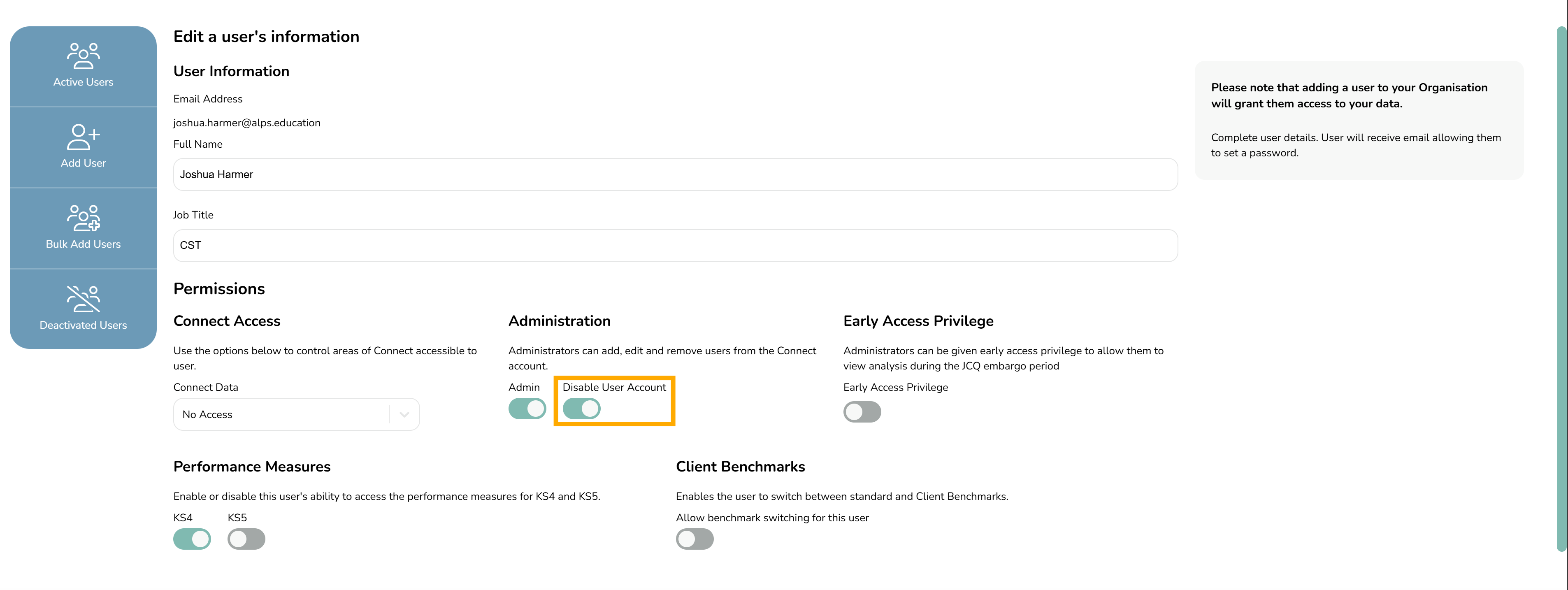
Task: Click the Email Address label
Action: coord(208,99)
